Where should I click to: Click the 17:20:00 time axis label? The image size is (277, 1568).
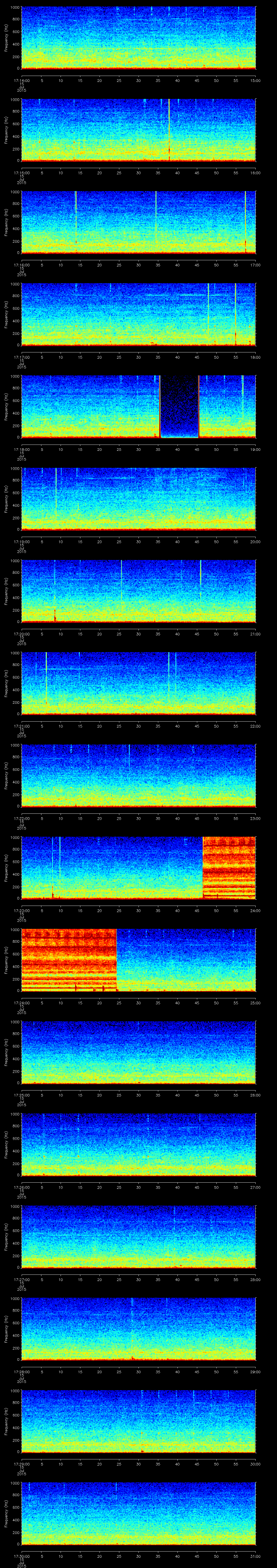[21, 634]
